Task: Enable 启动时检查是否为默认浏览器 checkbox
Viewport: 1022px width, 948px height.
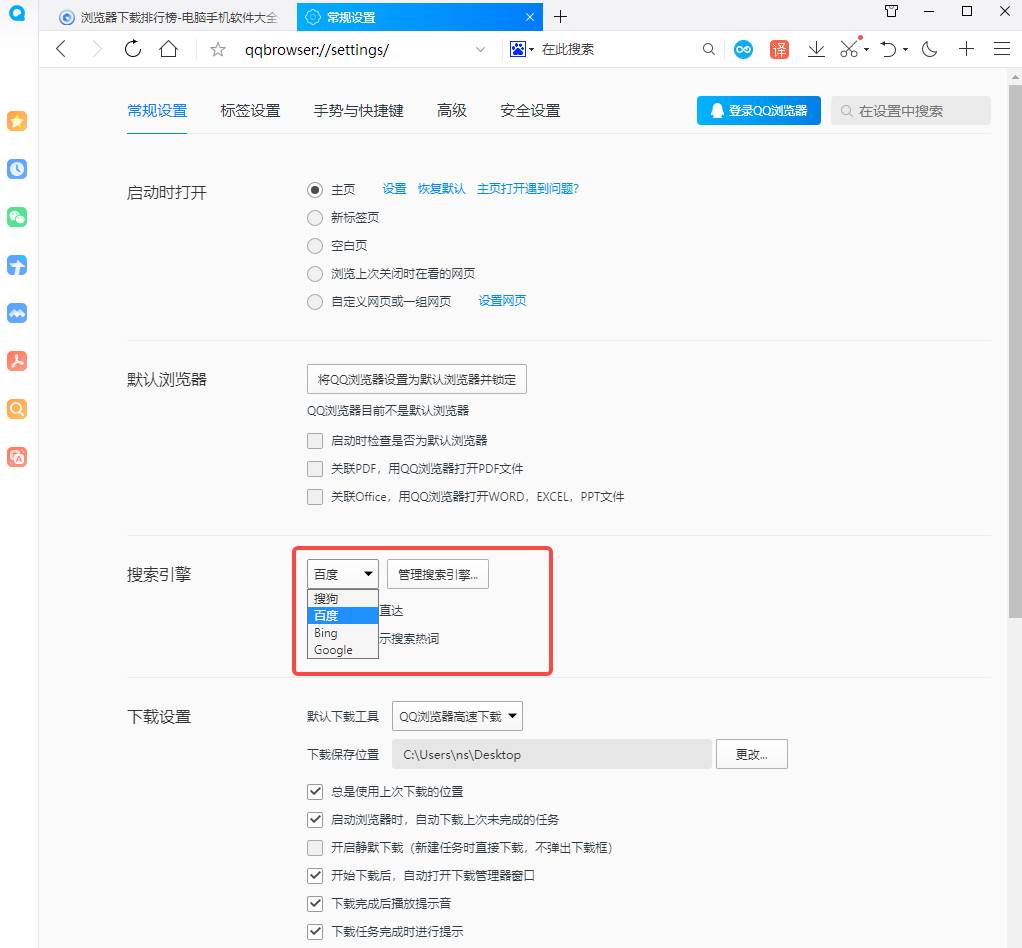Action: (315, 441)
